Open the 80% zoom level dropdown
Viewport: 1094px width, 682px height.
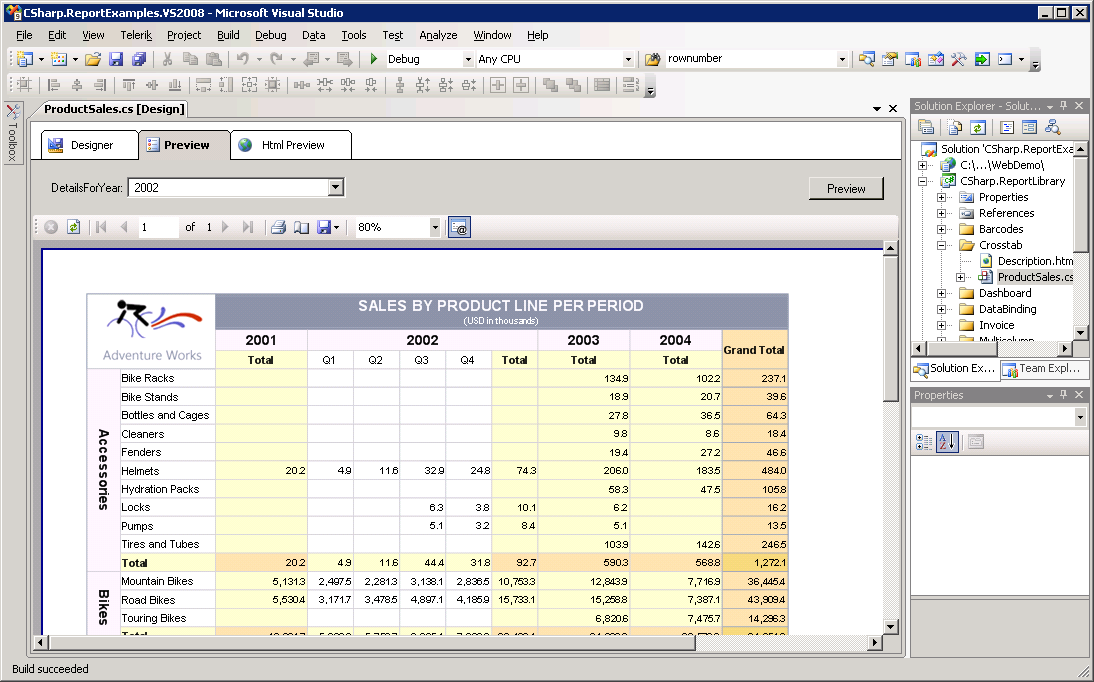coord(434,228)
